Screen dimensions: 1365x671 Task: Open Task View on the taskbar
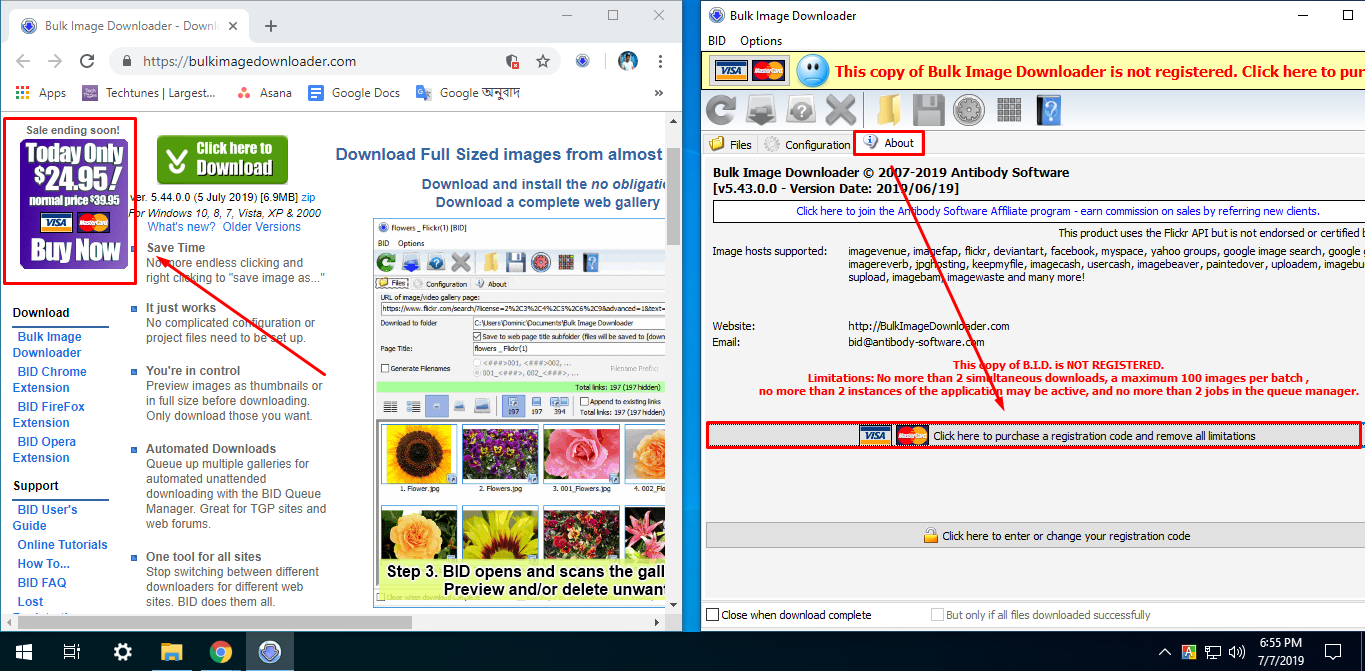point(72,652)
